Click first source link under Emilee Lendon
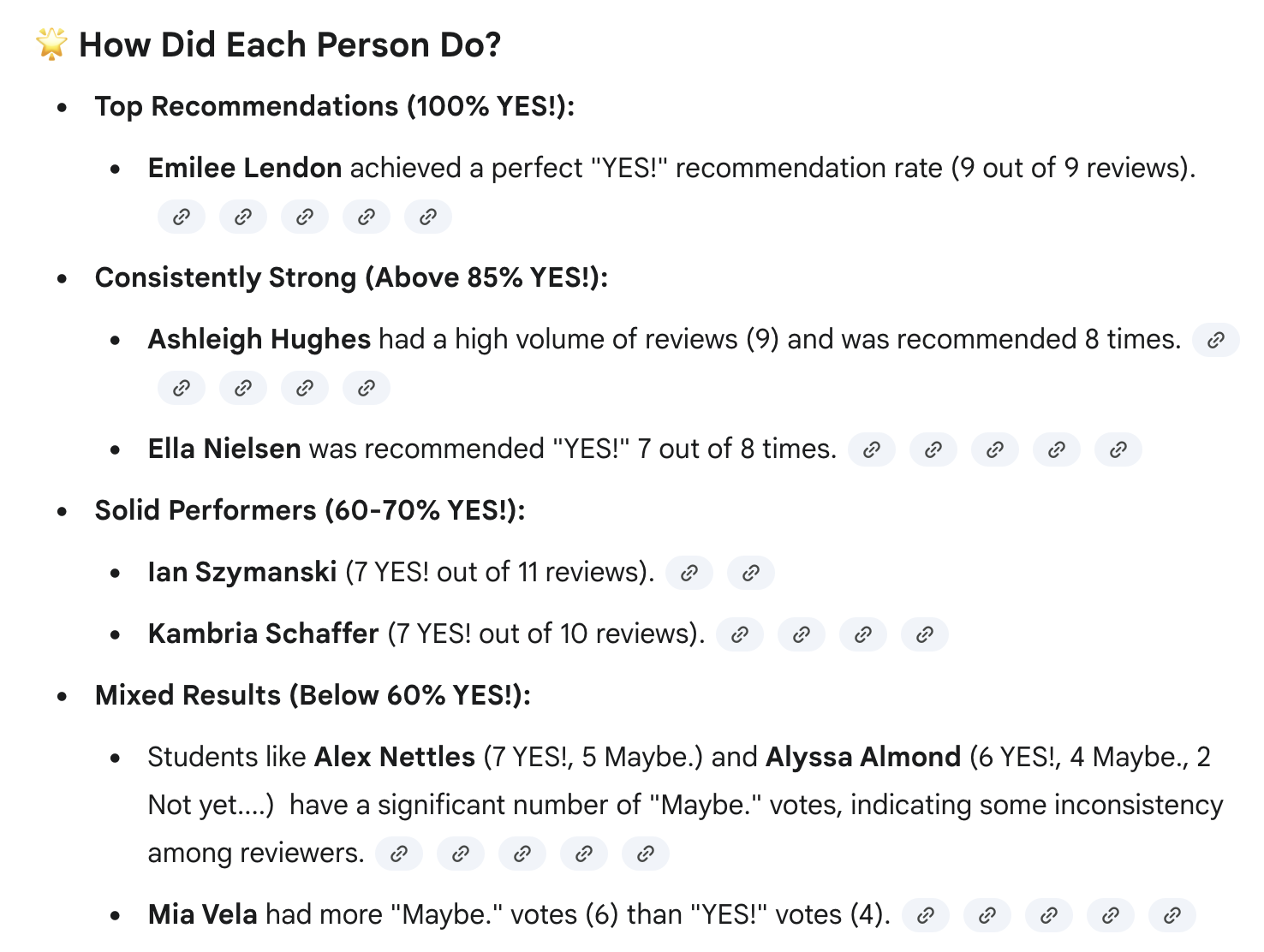Viewport: 1264px width, 952px height. [x=182, y=217]
